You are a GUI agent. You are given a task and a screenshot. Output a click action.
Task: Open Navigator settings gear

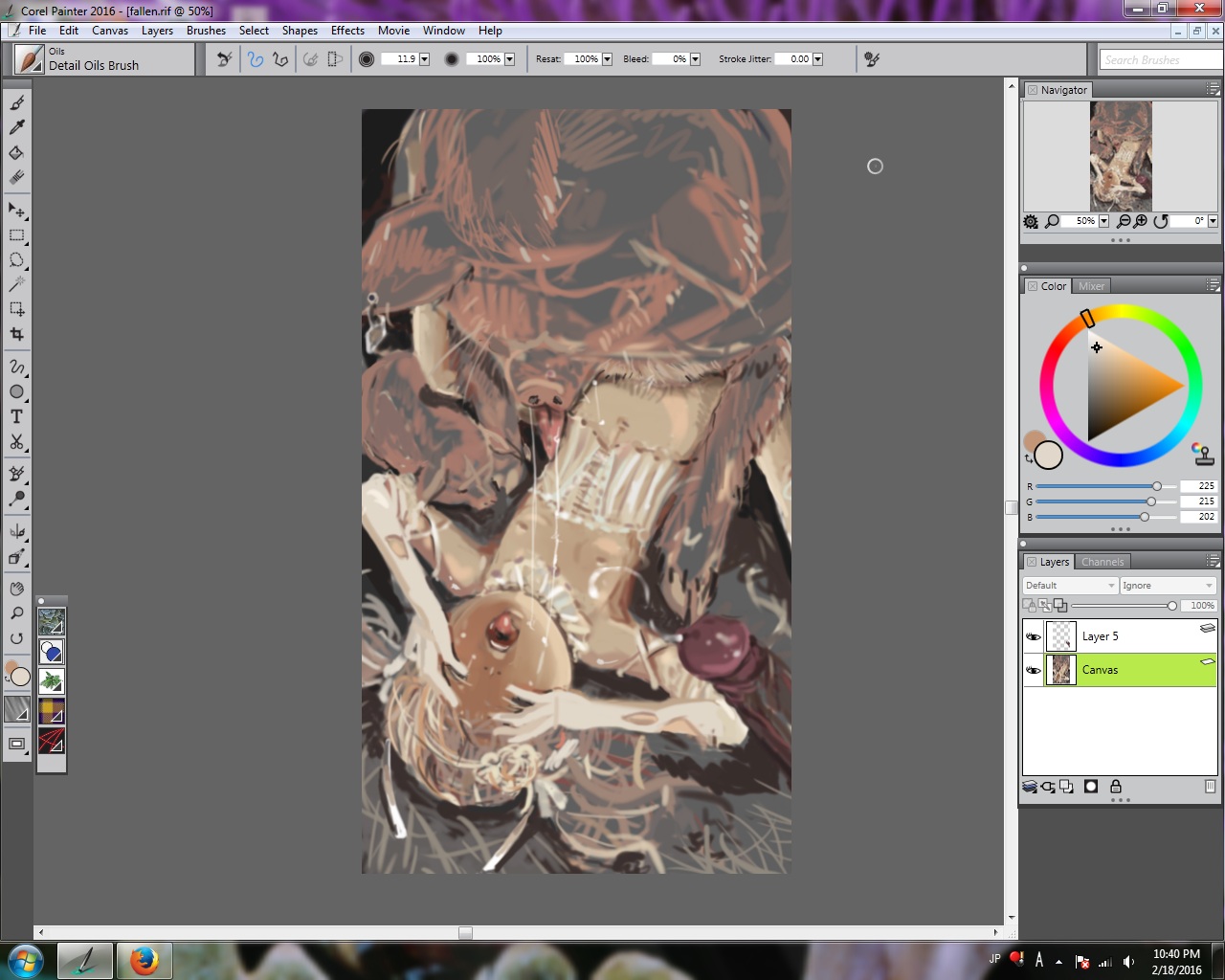[1031, 221]
